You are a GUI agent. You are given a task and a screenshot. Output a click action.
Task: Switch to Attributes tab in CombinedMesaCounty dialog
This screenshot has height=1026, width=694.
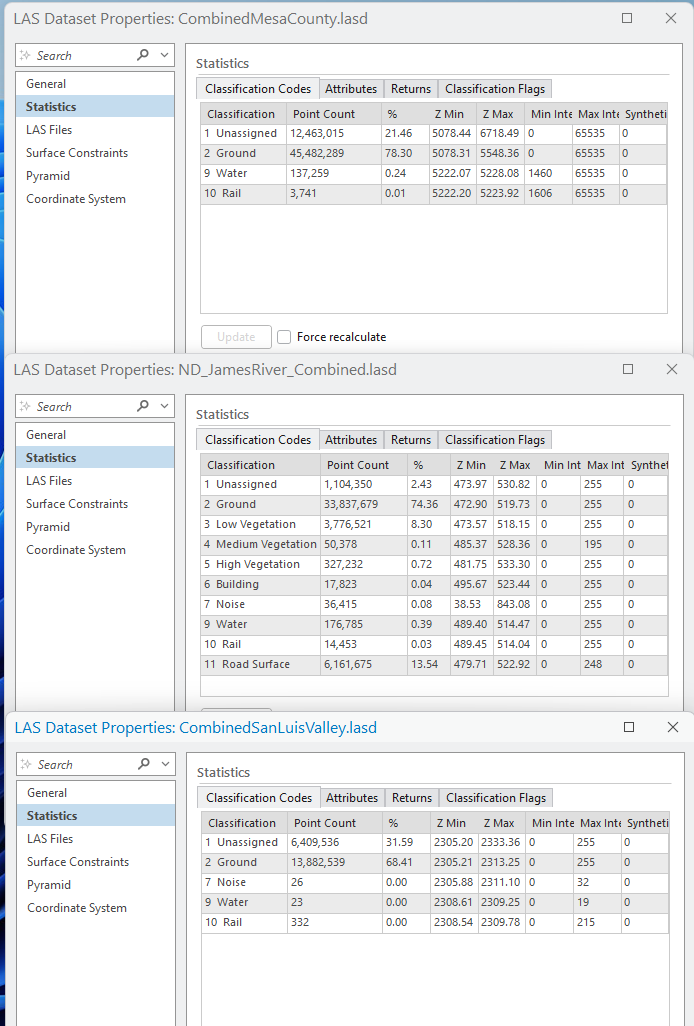click(351, 89)
